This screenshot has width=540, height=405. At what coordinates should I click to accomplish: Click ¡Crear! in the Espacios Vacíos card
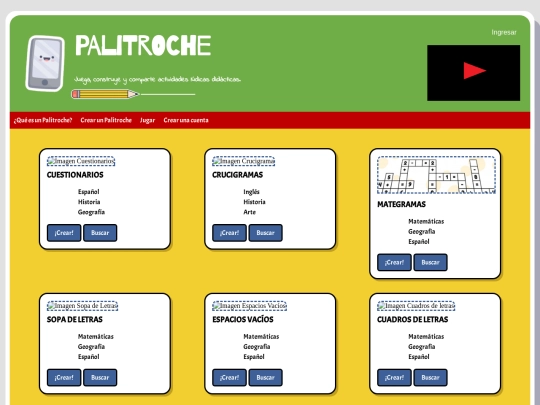tap(229, 377)
